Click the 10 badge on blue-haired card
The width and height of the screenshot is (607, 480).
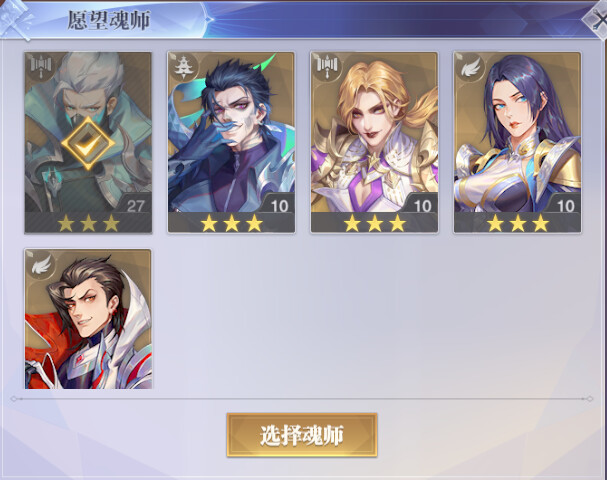click(x=279, y=205)
